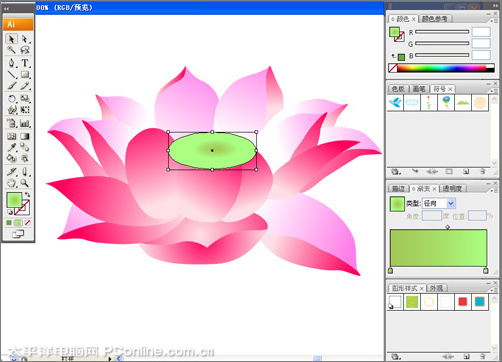Image resolution: width=502 pixels, height=362 pixels.
Task: Switch to the 画笔 tab
Action: pyautogui.click(x=419, y=89)
